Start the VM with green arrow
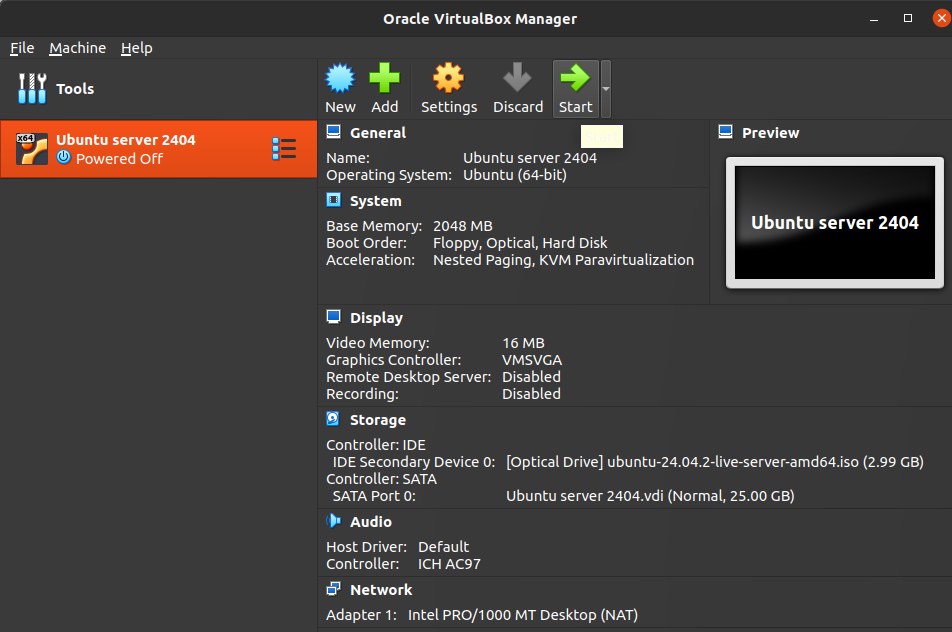Image resolution: width=952 pixels, height=632 pixels. (x=575, y=79)
